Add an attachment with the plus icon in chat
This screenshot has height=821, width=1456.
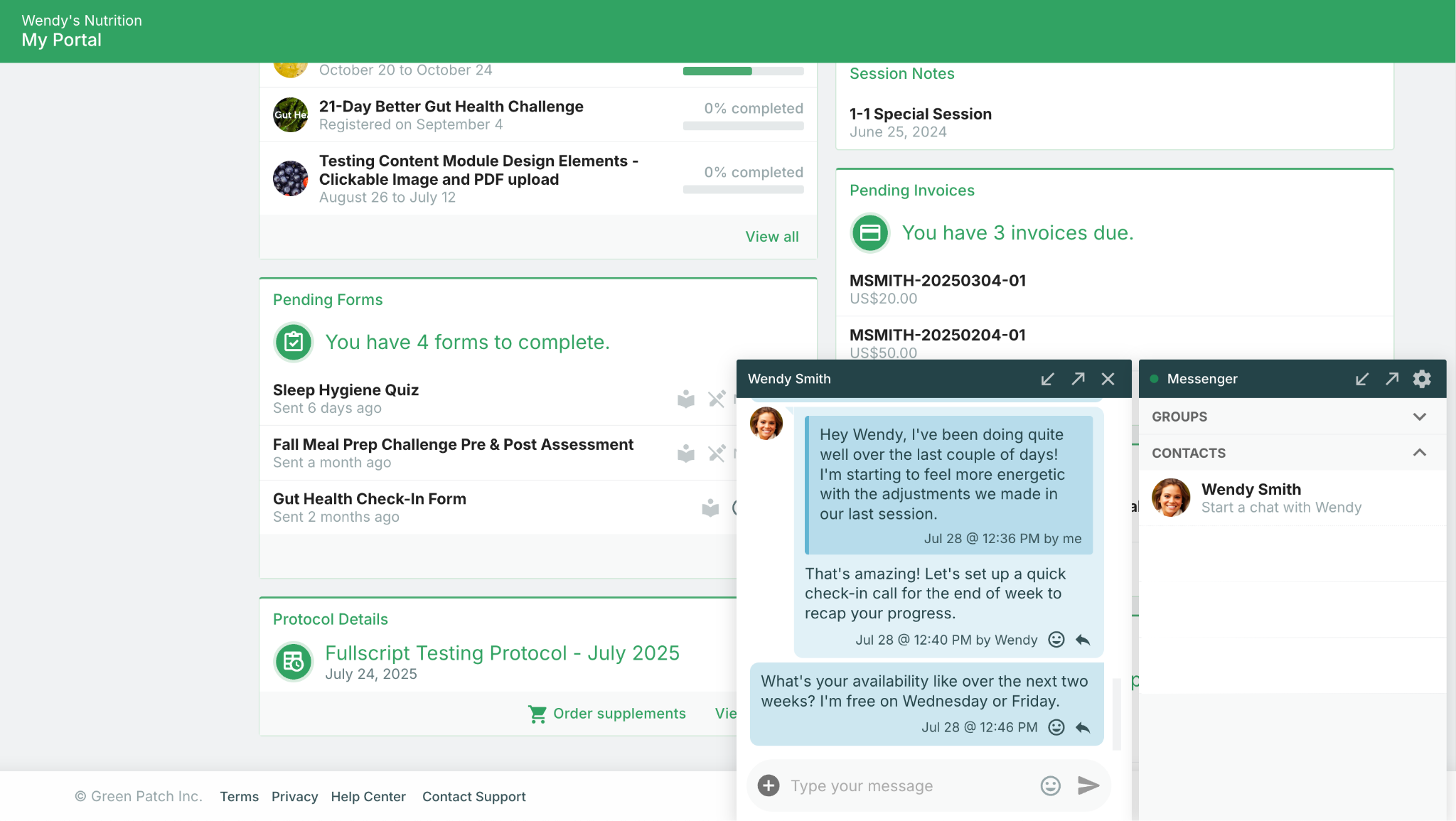point(769,785)
